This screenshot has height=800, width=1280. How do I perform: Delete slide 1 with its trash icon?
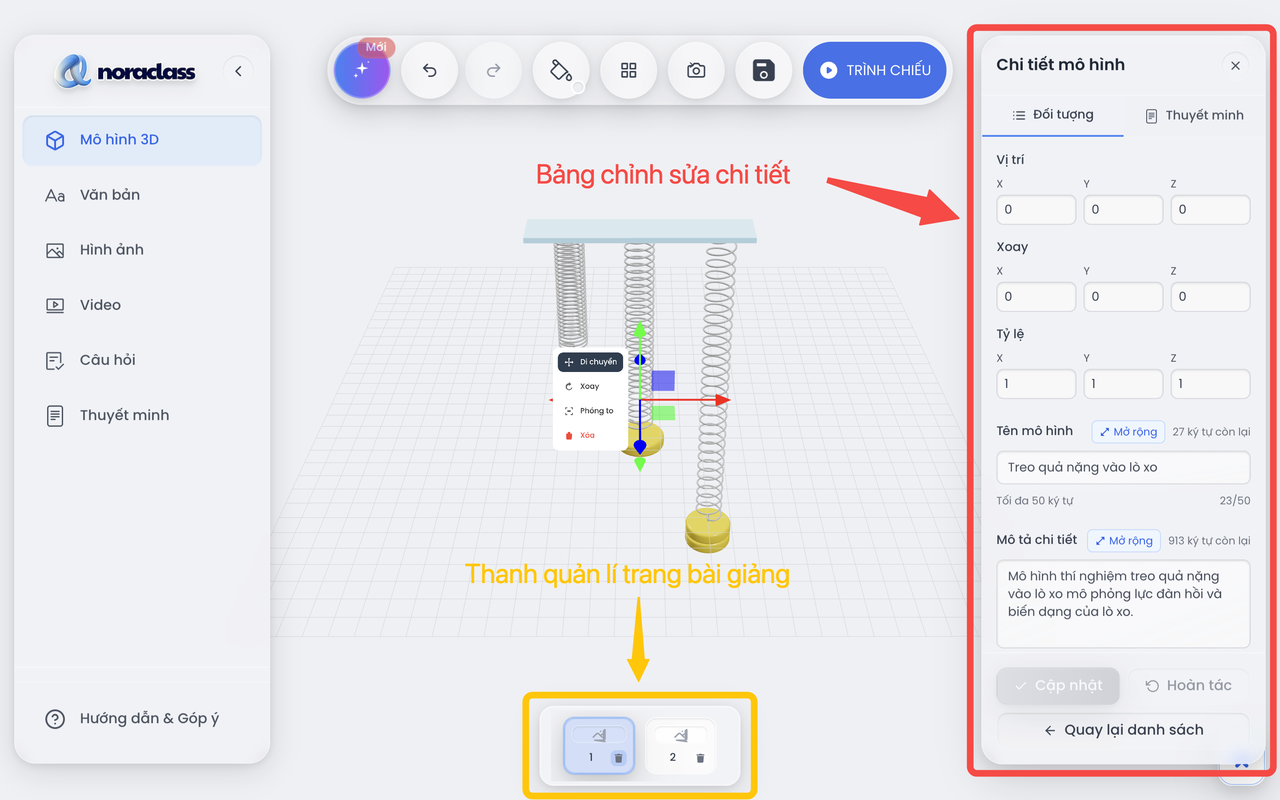618,758
